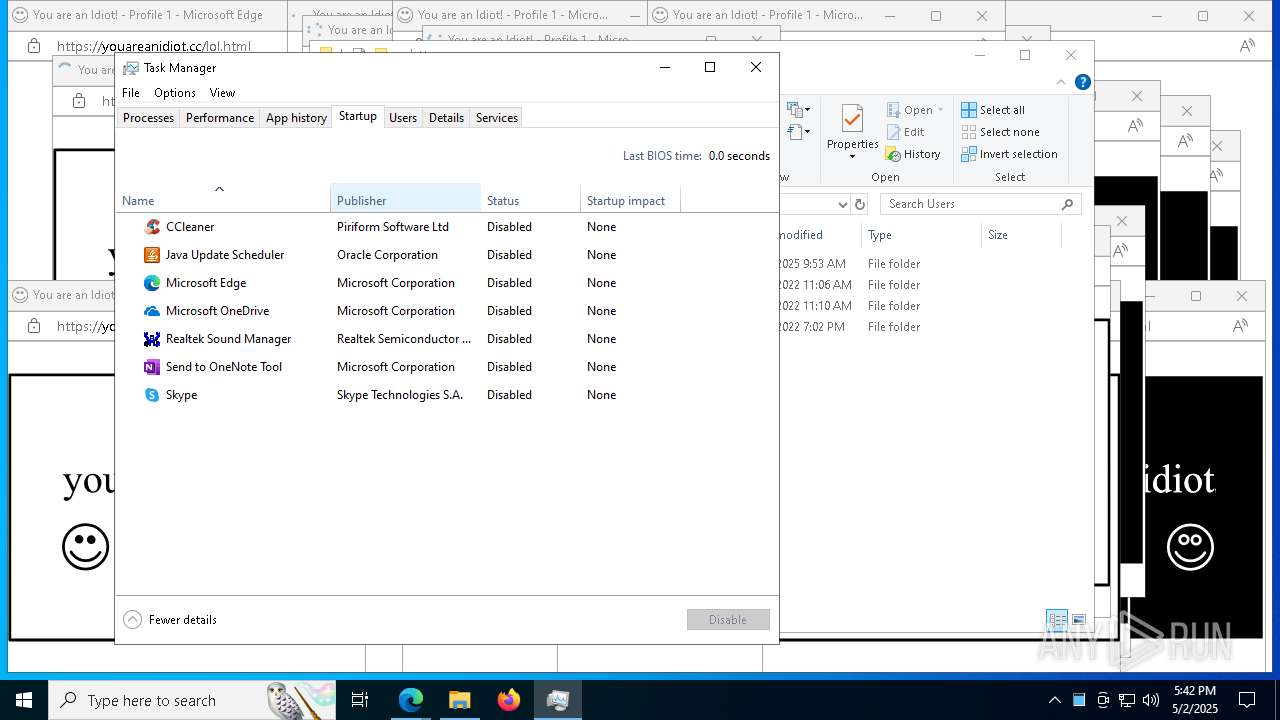Click the taskbar clock showing 5:42 PM

tap(1195, 700)
